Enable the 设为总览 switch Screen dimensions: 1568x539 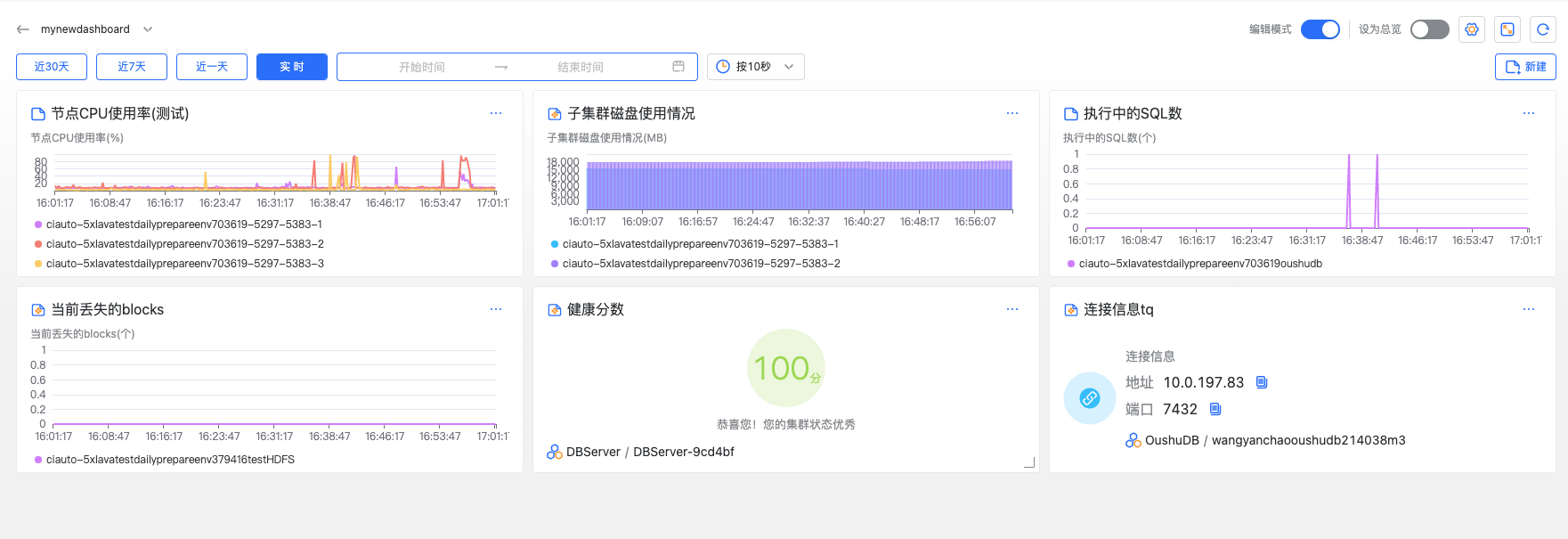1429,29
